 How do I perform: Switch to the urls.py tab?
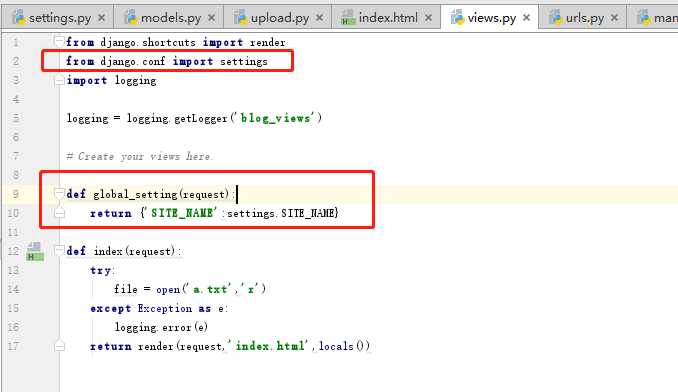(x=583, y=18)
